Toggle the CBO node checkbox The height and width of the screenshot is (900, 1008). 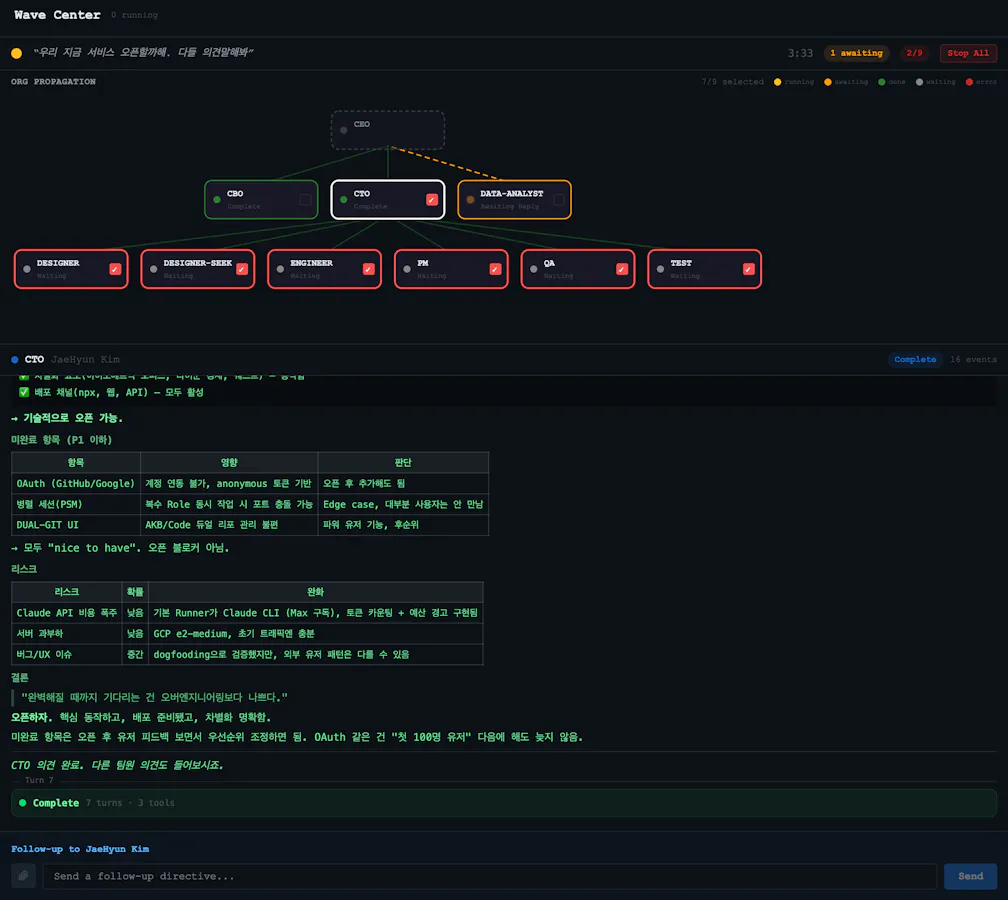[x=305, y=199]
